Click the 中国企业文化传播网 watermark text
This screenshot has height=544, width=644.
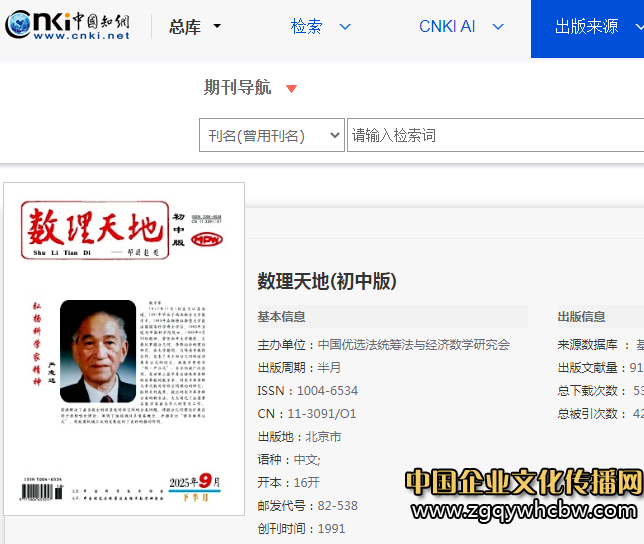tap(523, 483)
